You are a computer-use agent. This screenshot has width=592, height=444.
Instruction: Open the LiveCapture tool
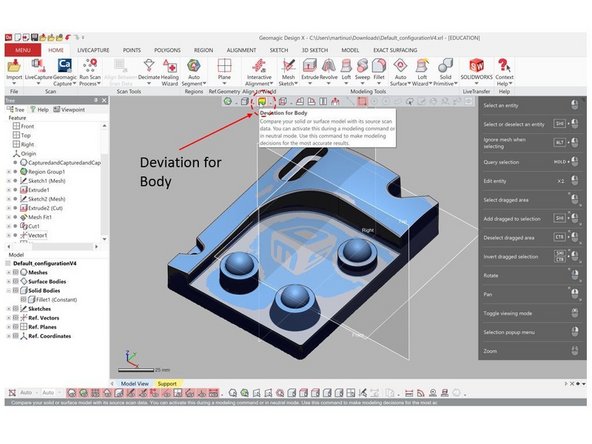38,69
